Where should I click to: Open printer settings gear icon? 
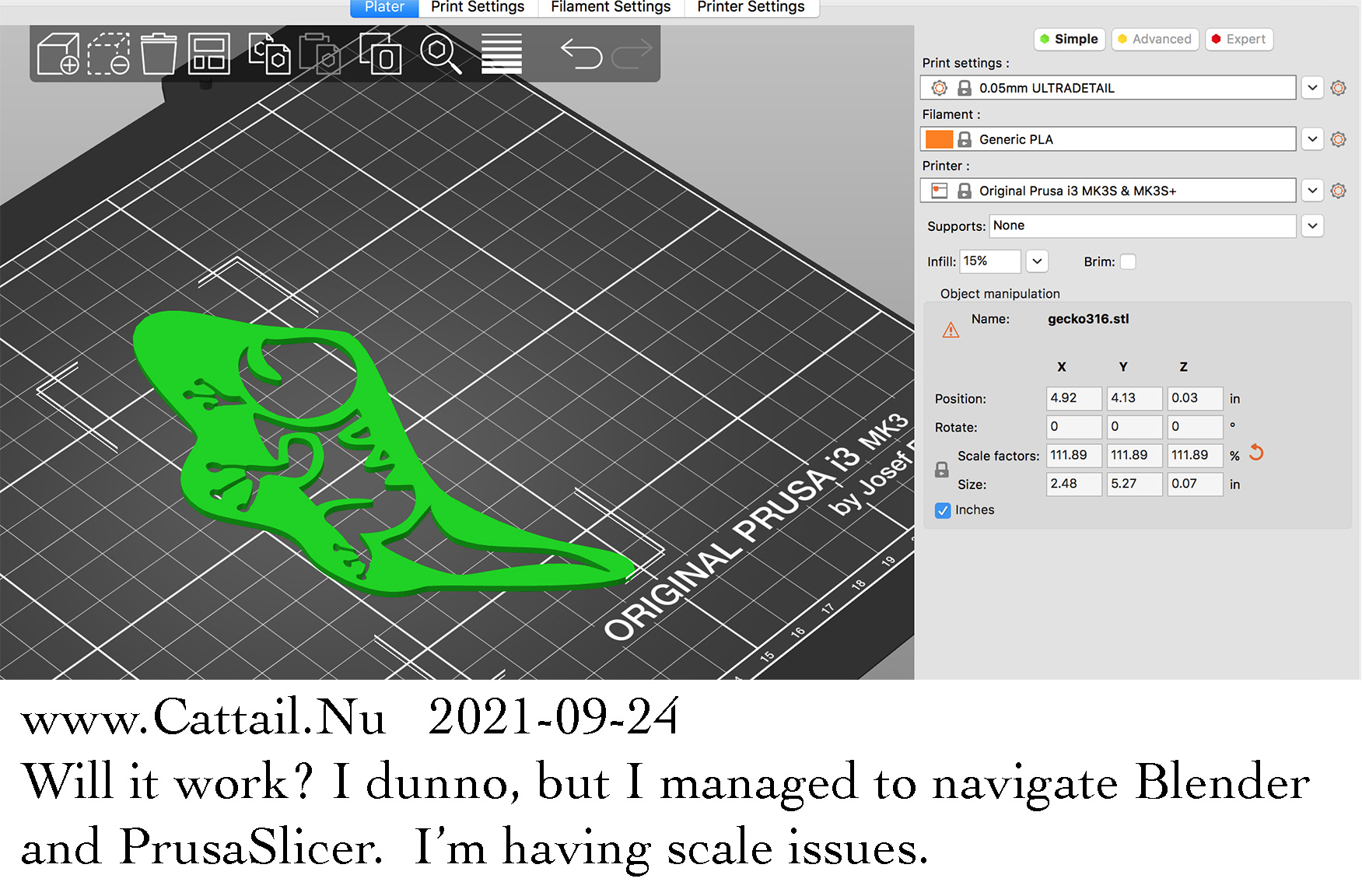pyautogui.click(x=1338, y=191)
